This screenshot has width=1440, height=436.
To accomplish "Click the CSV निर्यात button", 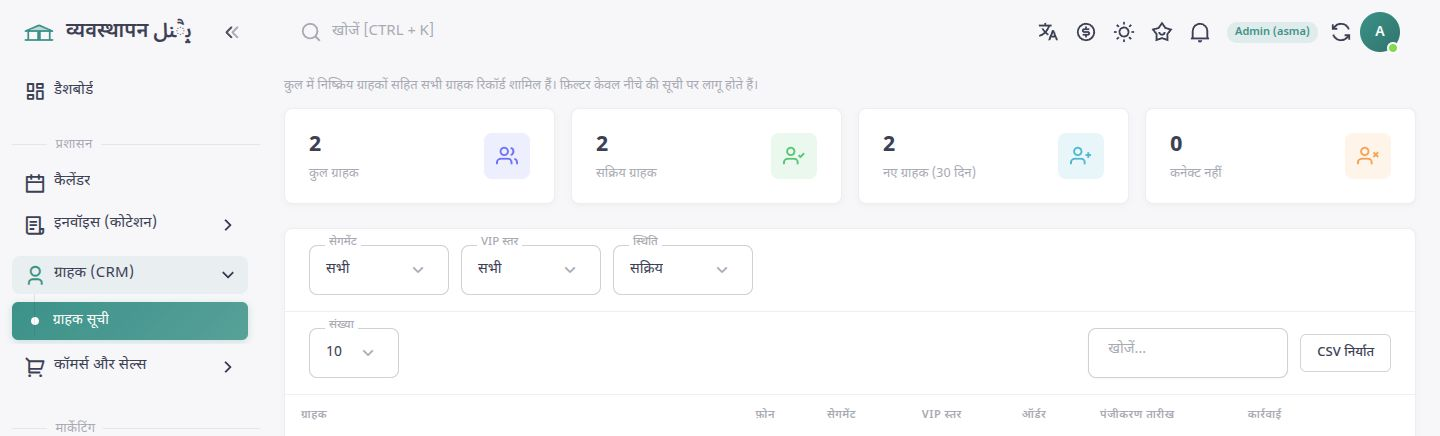I will pos(1345,352).
